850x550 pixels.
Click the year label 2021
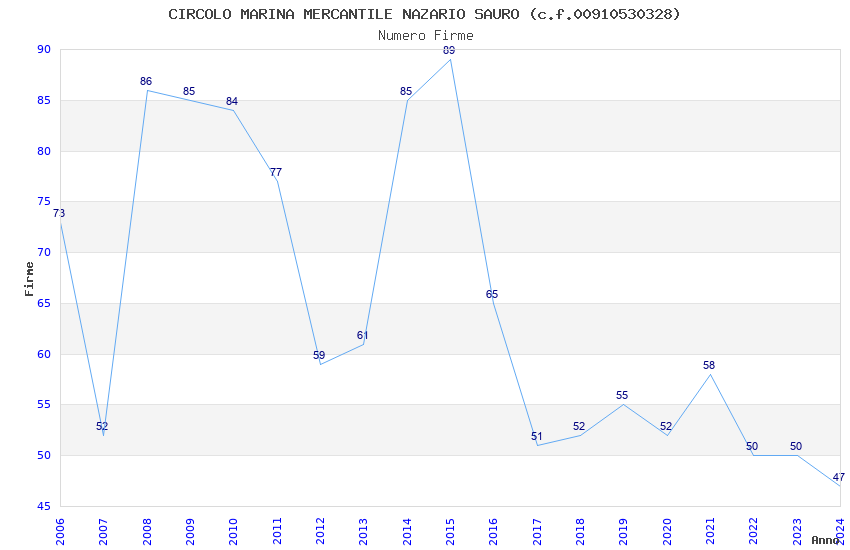710,532
